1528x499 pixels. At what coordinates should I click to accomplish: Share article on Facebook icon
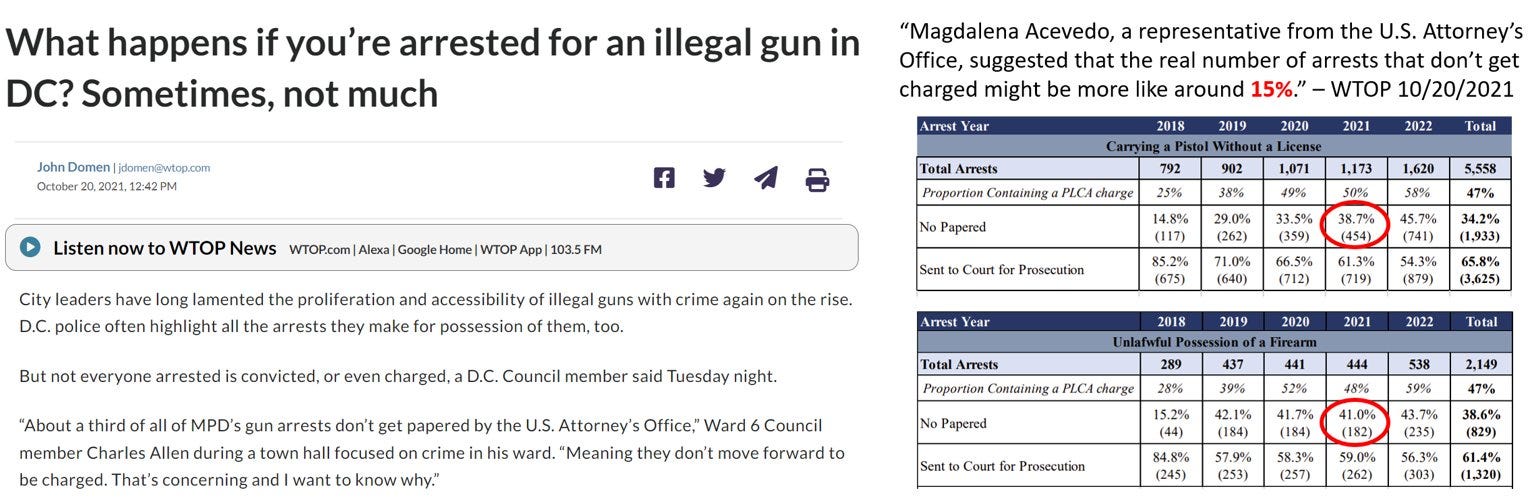664,178
